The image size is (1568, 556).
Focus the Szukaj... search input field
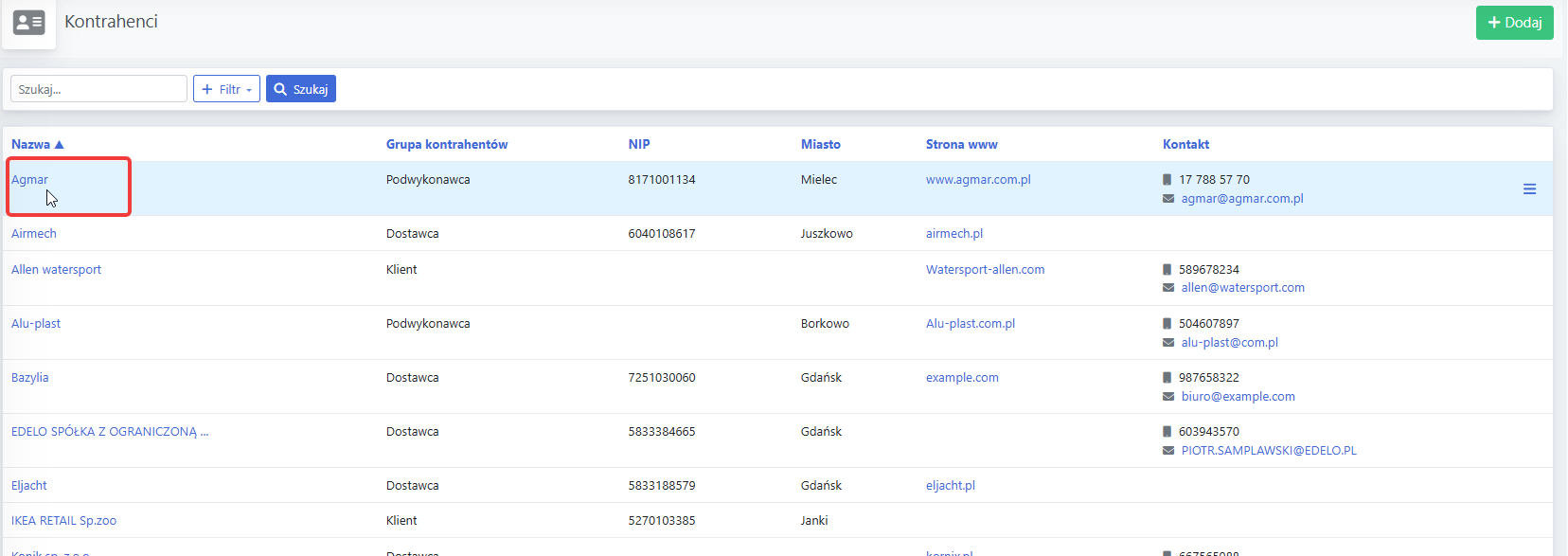coord(98,89)
